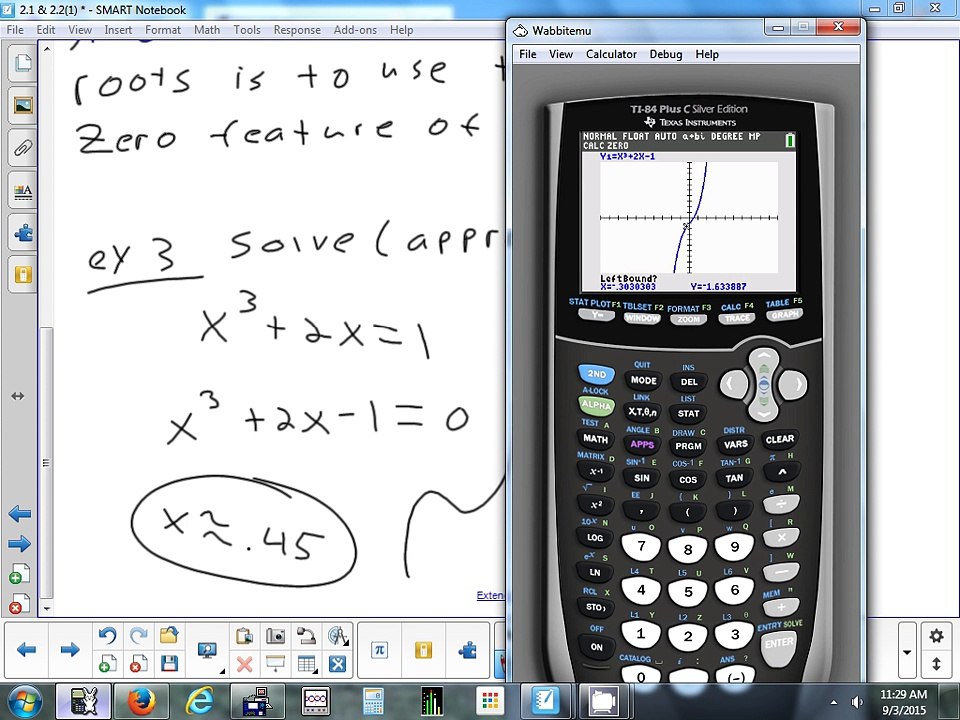Click the calculator left arrow key
The height and width of the screenshot is (720, 960).
[x=732, y=384]
